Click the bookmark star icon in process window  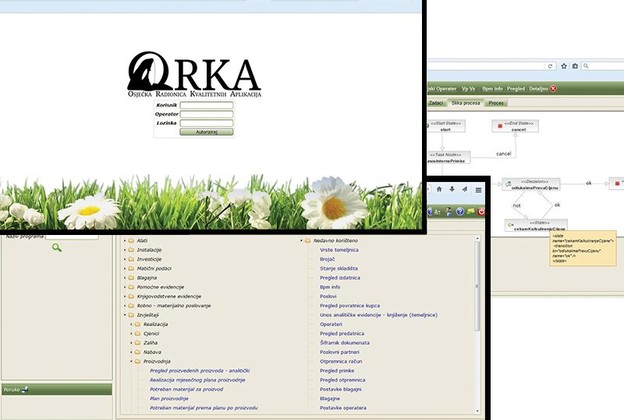pyautogui.click(x=564, y=66)
